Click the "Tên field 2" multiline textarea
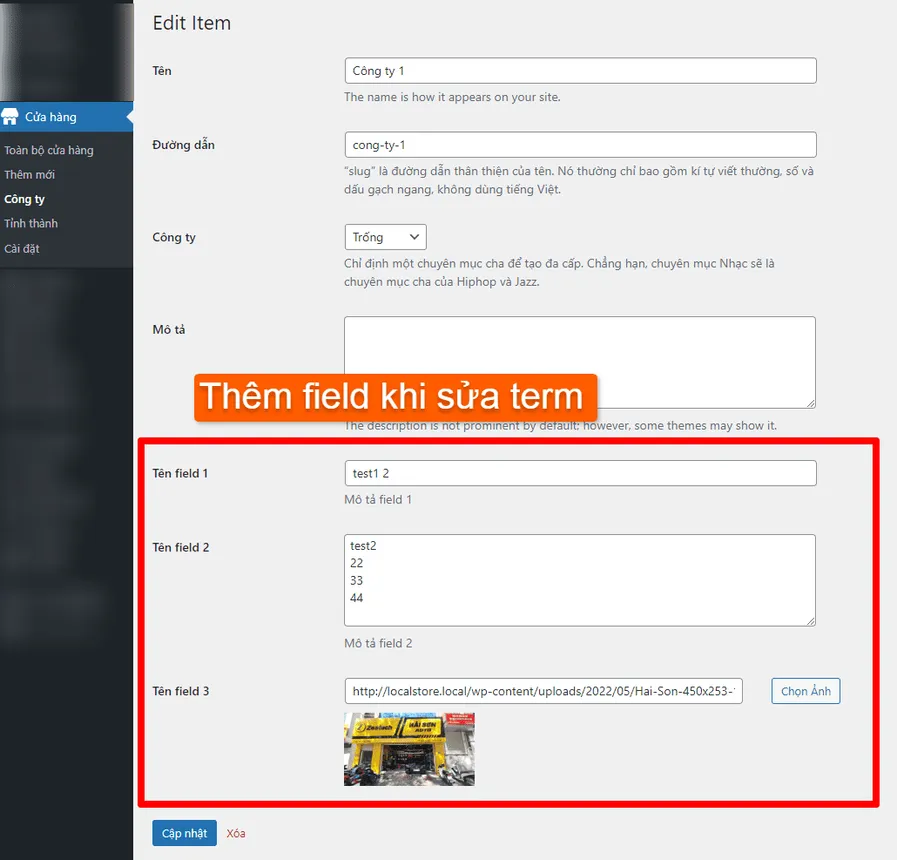 (x=580, y=580)
